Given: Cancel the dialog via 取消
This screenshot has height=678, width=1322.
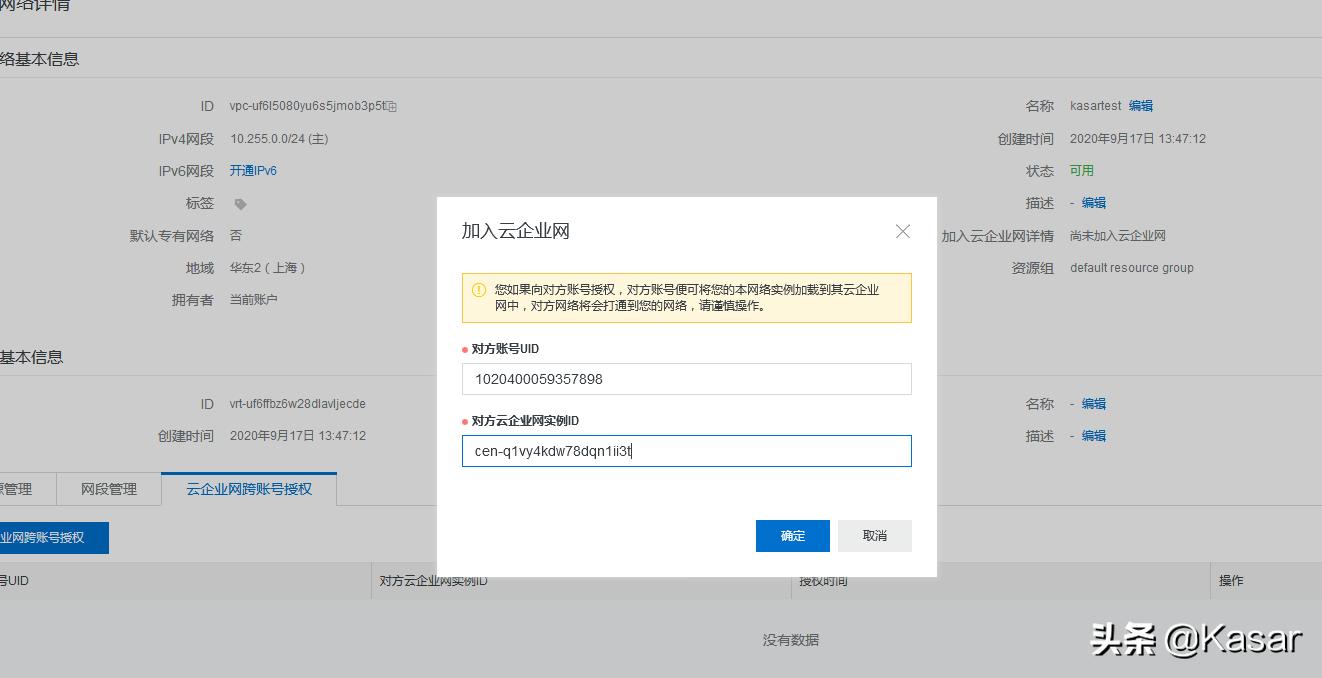Looking at the screenshot, I should (x=874, y=535).
